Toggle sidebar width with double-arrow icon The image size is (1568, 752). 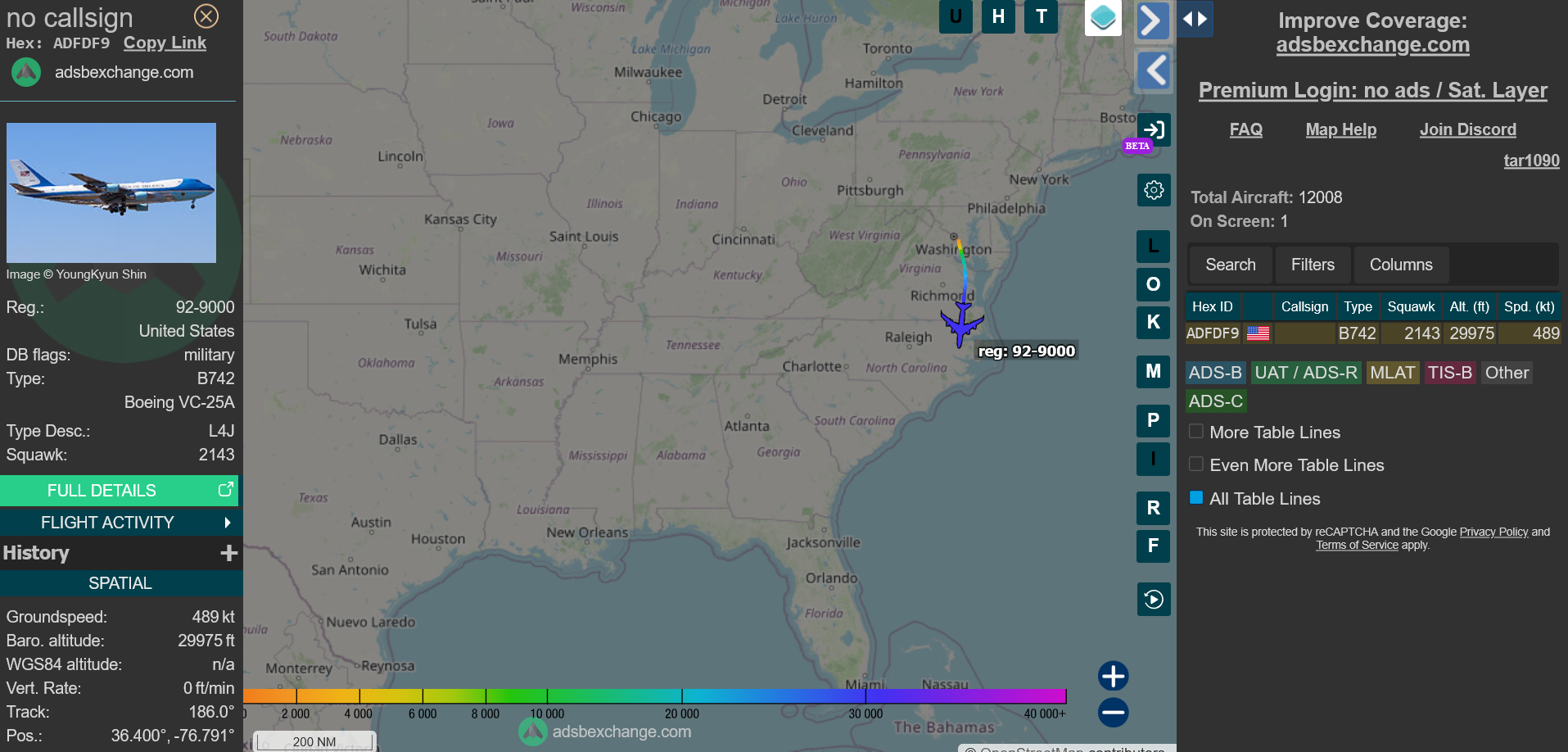pyautogui.click(x=1195, y=19)
